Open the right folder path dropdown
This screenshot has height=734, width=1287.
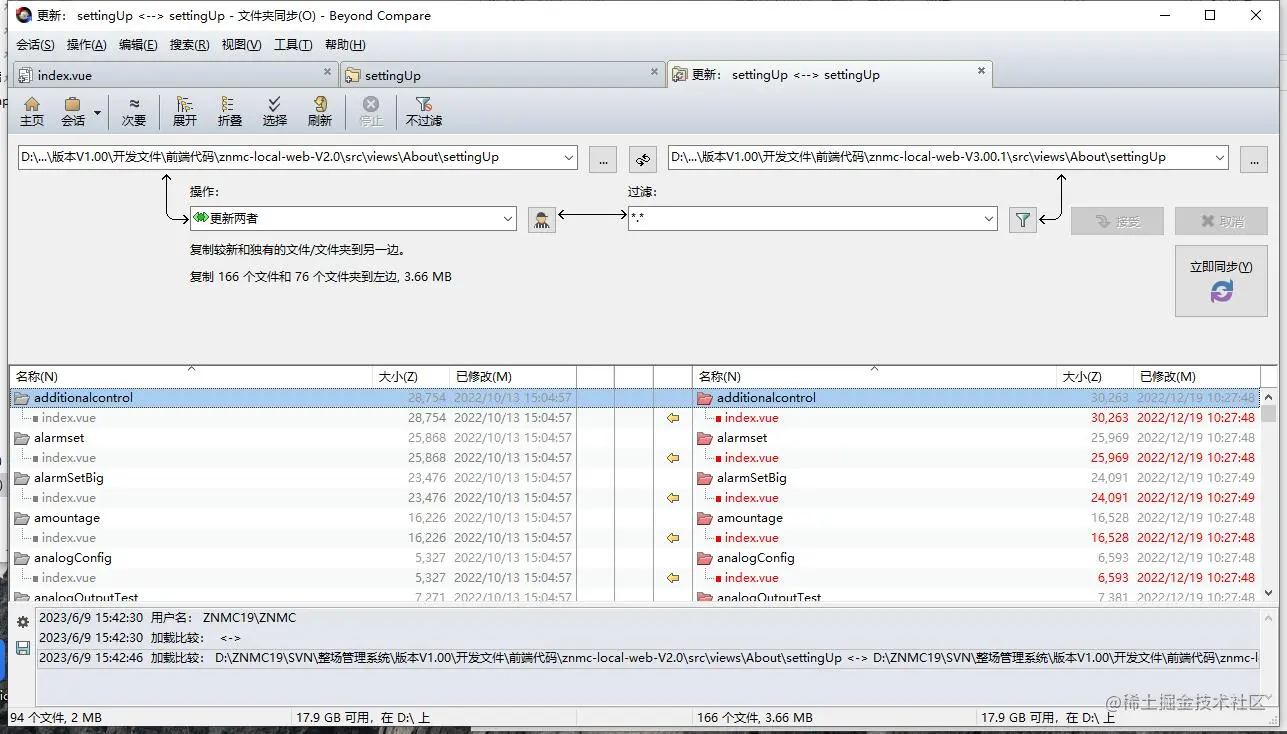[x=1220, y=157]
